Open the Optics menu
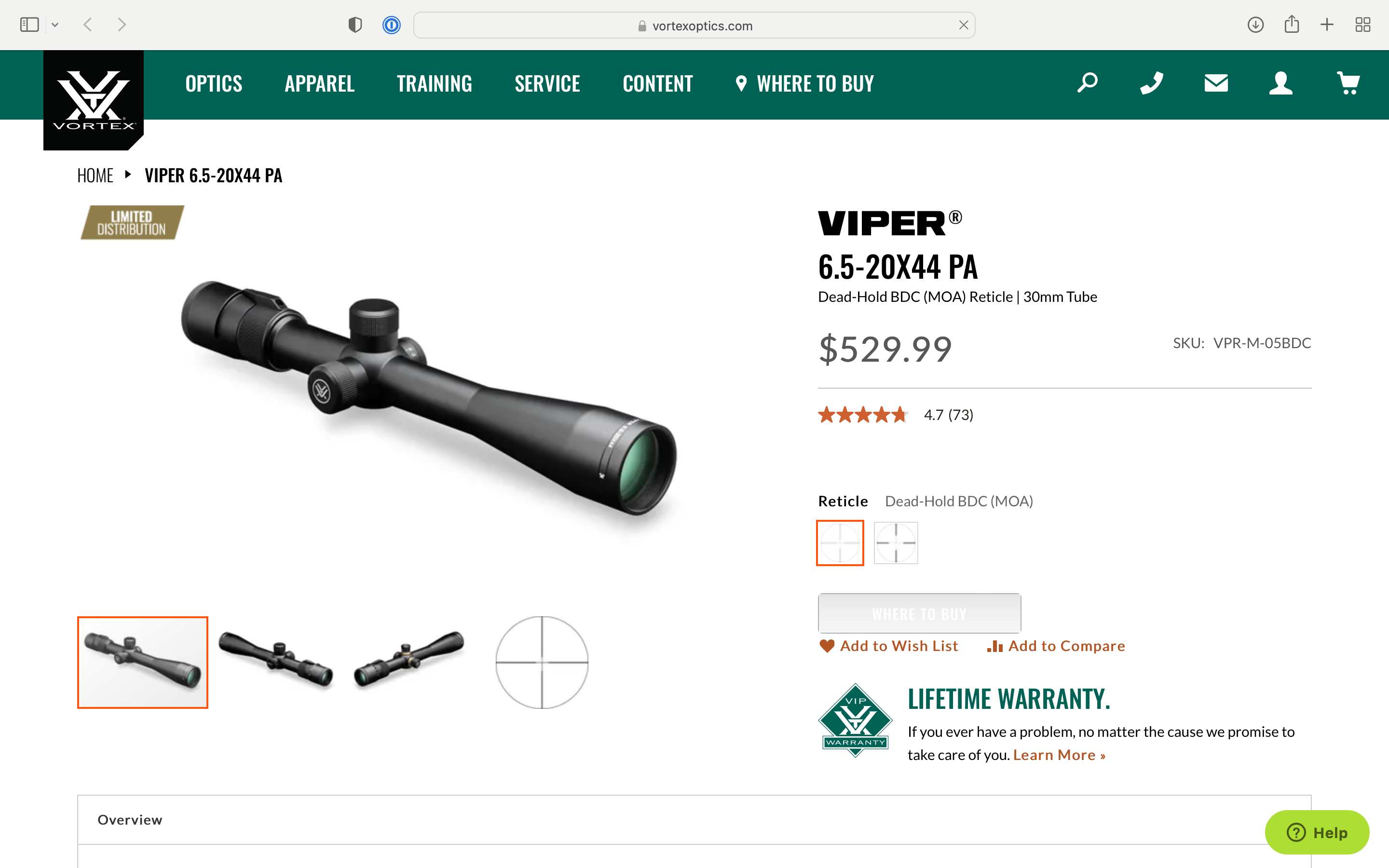Viewport: 1389px width, 868px height. (x=214, y=84)
